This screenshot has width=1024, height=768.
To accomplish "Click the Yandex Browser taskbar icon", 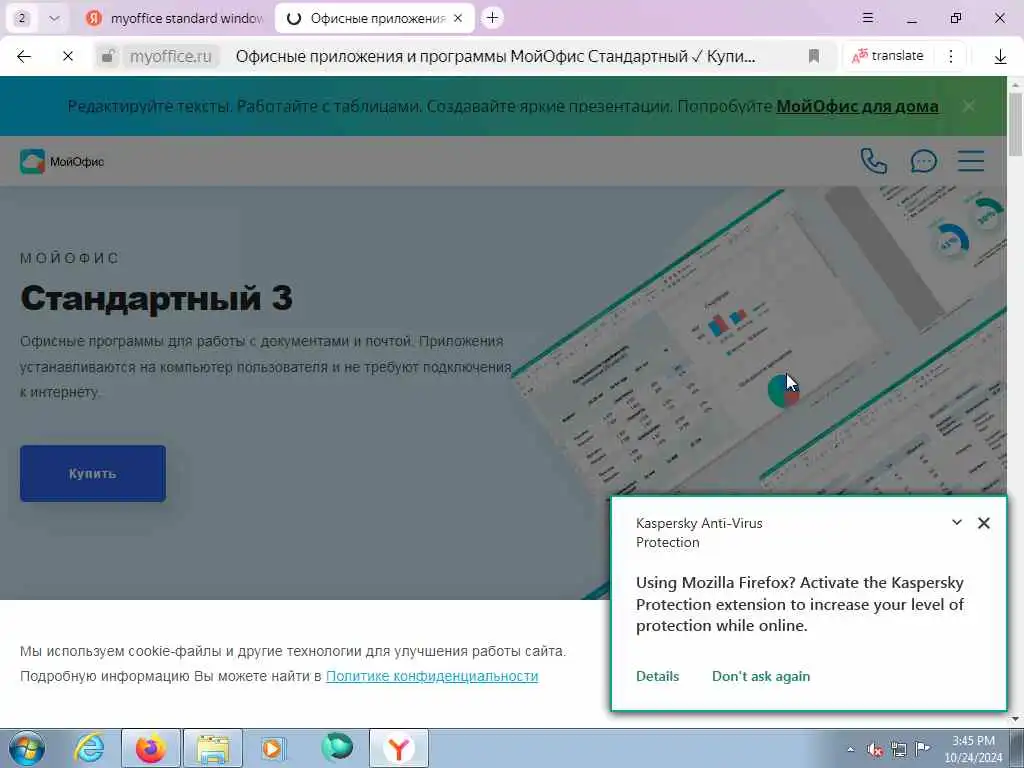I will [399, 748].
